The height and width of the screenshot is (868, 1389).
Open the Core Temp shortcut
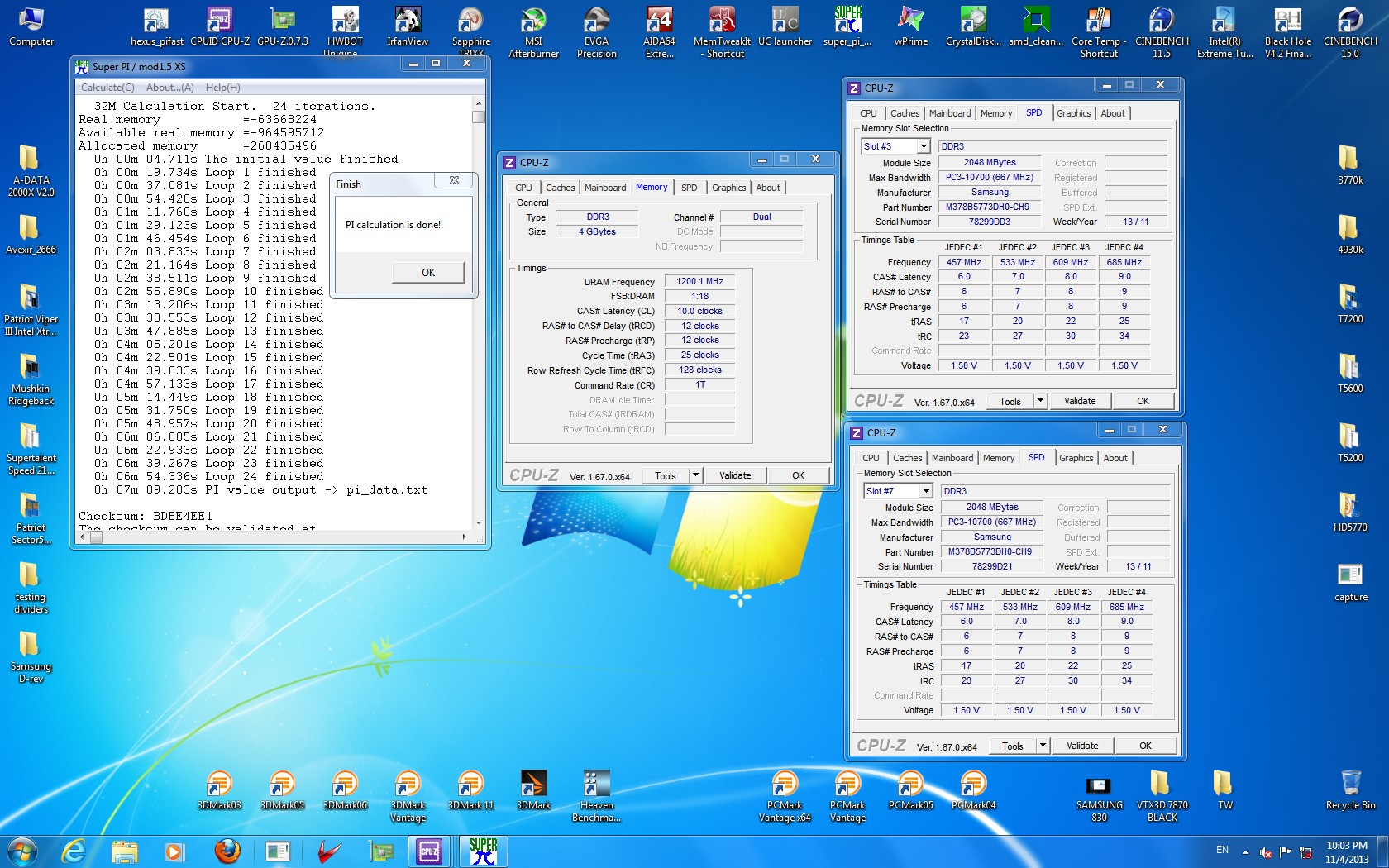1099,32
